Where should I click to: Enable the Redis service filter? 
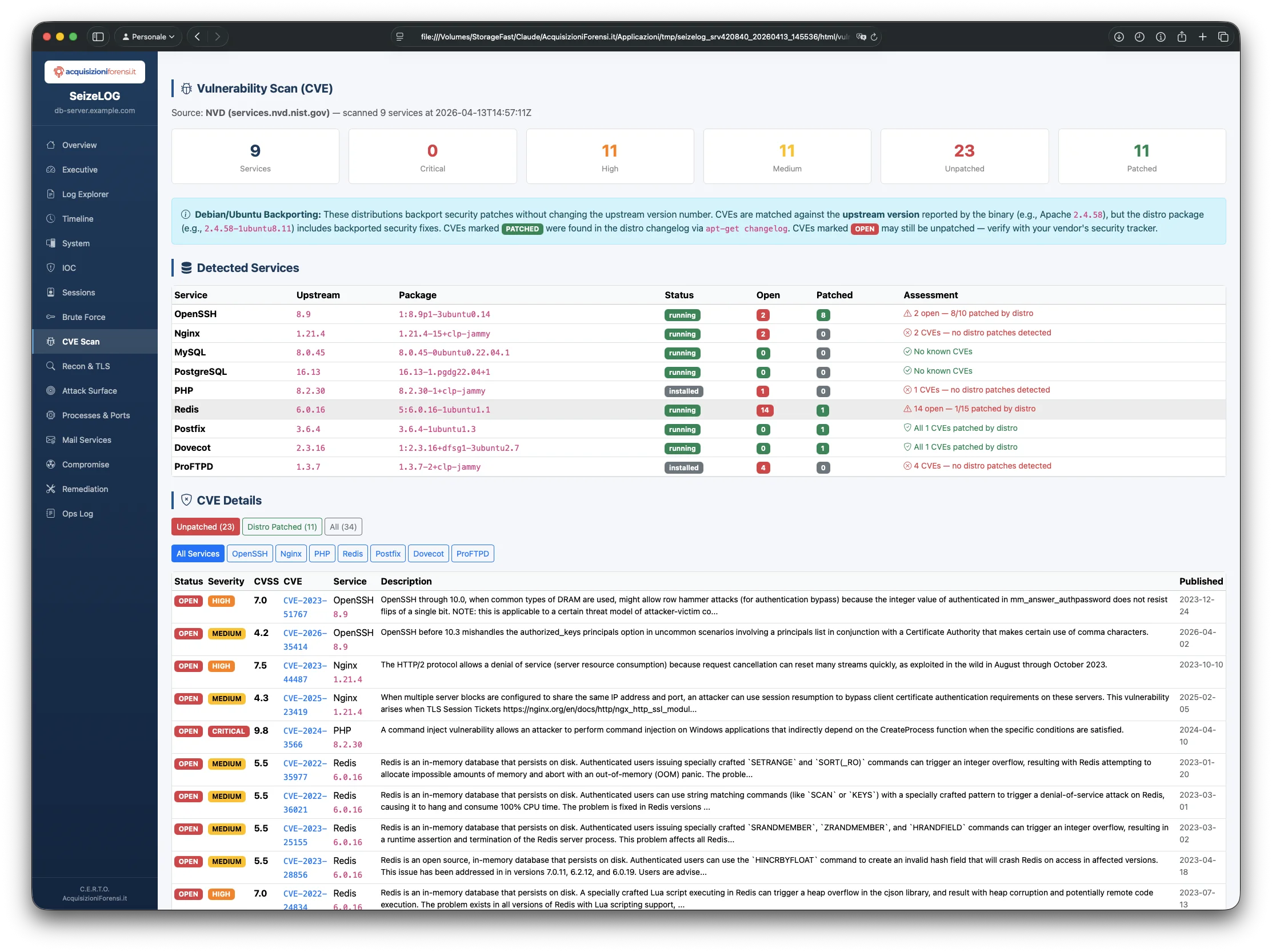coord(353,553)
